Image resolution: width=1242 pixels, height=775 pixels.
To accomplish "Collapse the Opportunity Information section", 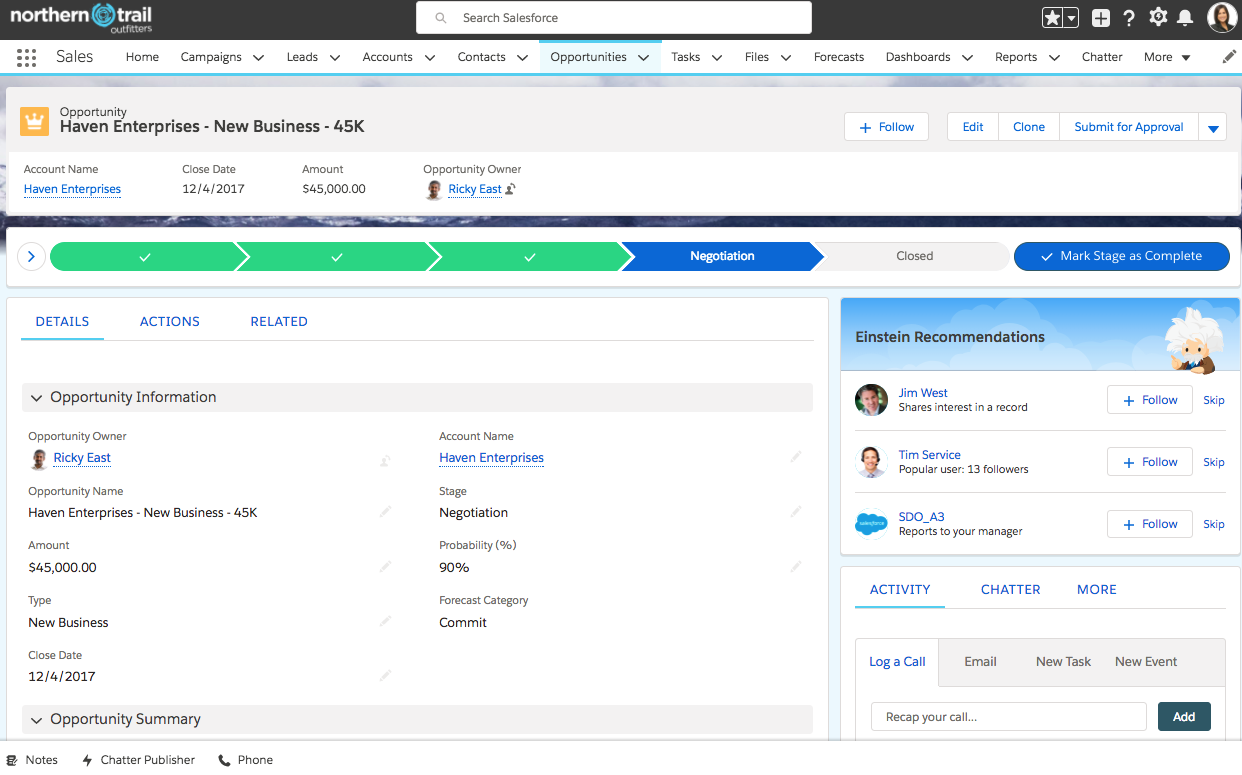I will click(37, 398).
